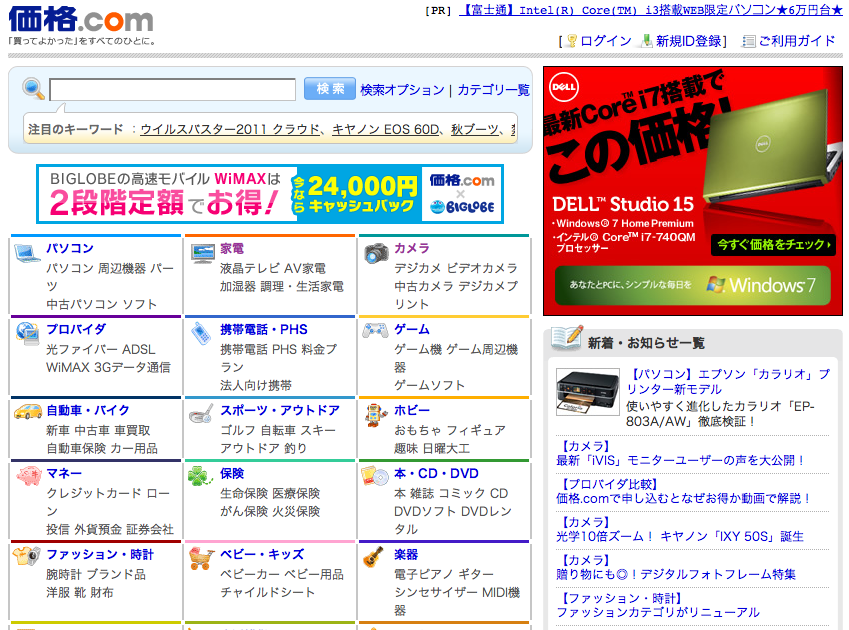Viewport: 849px width, 630px height.
Task: Click the TV icon beside 家電
Action: [203, 253]
